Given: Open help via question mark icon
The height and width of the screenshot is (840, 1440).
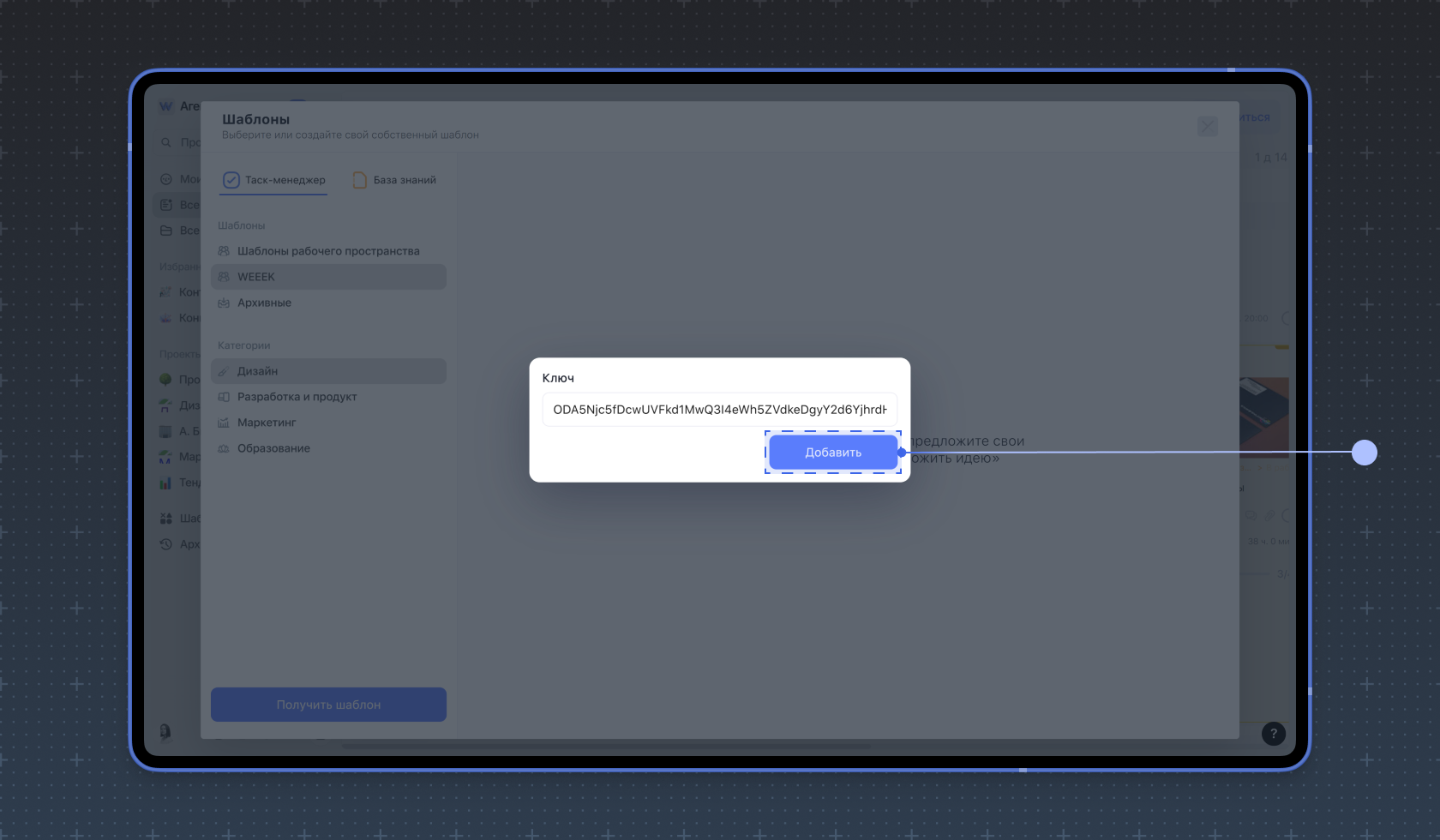Looking at the screenshot, I should click(1273, 734).
